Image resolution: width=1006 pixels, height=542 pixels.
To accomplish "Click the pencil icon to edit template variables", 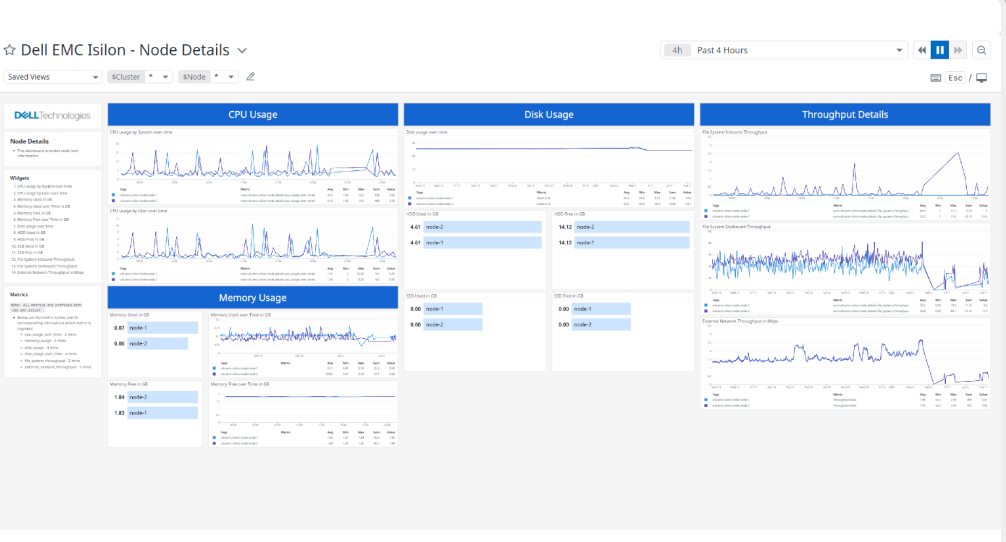I will pos(251,77).
